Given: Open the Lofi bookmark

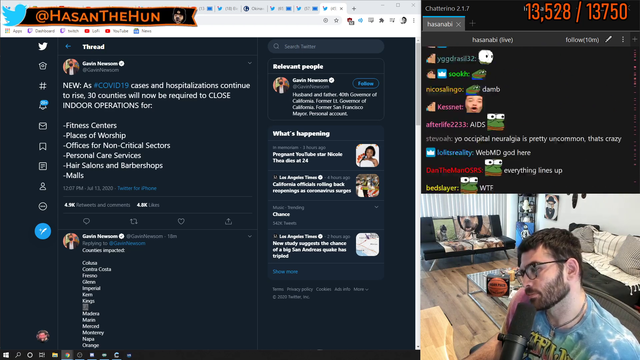Looking at the screenshot, I should coord(92,31).
